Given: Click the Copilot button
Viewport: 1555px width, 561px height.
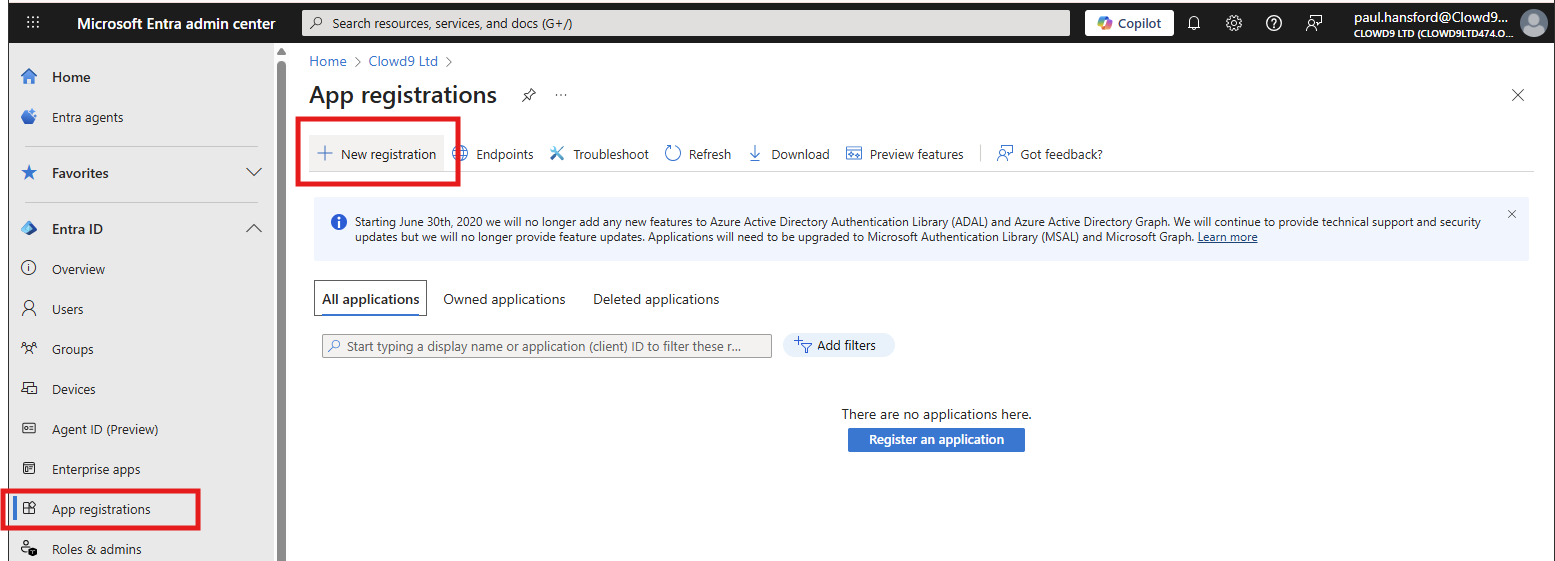Looking at the screenshot, I should 1129,23.
